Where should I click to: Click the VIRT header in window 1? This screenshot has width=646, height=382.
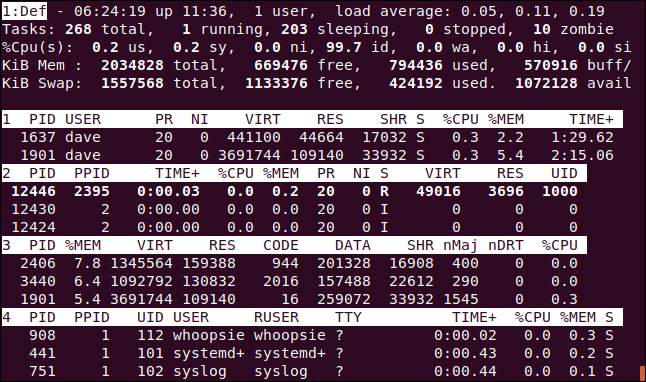click(x=263, y=119)
